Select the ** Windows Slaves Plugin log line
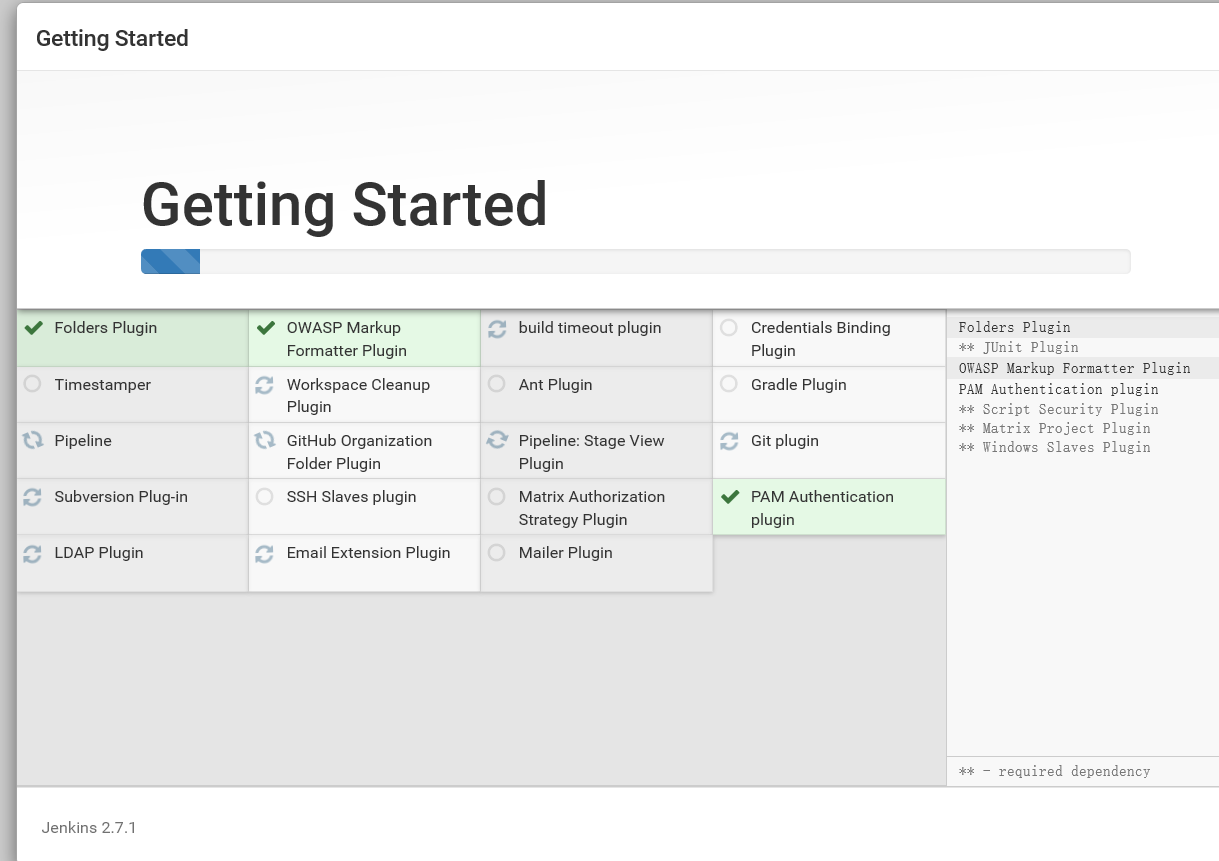The width and height of the screenshot is (1219, 861). pyautogui.click(x=1054, y=447)
